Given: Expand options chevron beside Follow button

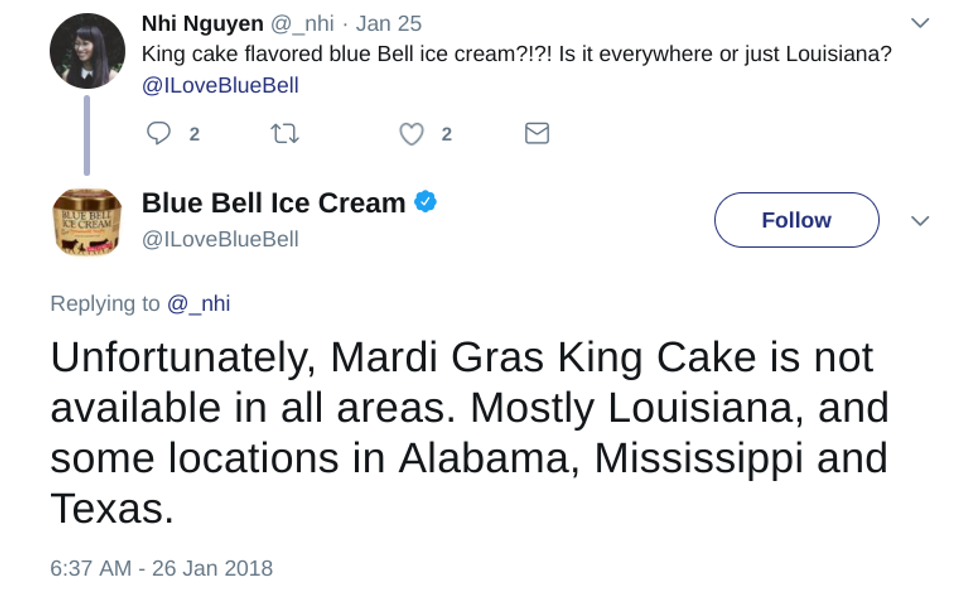Looking at the screenshot, I should [920, 221].
